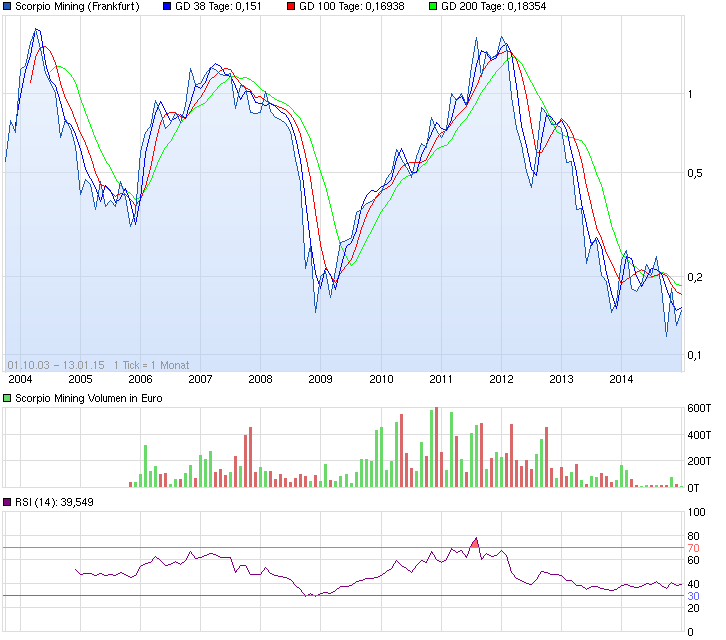
Task: Click the 2013 year axis label
Action: coord(561,379)
